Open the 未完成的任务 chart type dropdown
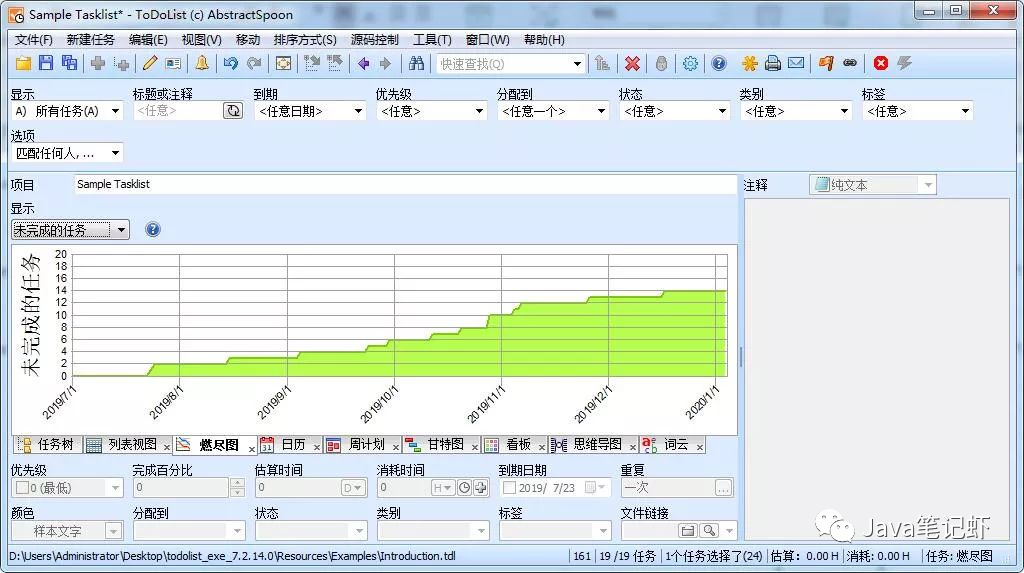The width and height of the screenshot is (1024, 573). [x=121, y=229]
